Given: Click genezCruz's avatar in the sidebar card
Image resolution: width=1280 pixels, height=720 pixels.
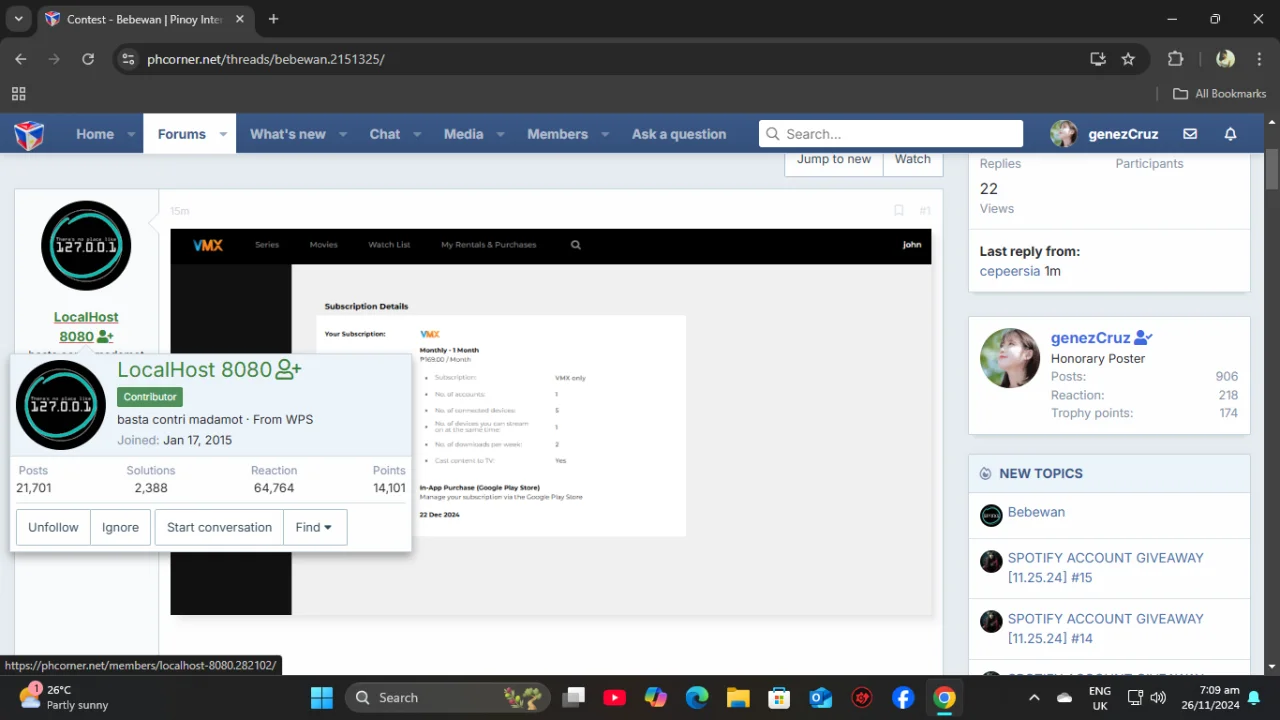Looking at the screenshot, I should [1010, 358].
